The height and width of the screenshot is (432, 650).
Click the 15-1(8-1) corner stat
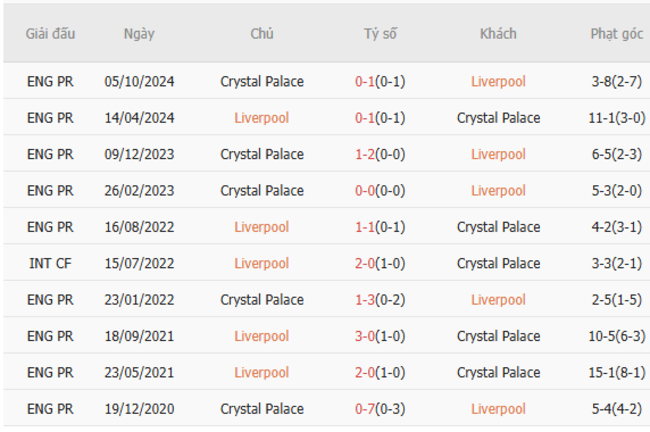click(x=616, y=372)
